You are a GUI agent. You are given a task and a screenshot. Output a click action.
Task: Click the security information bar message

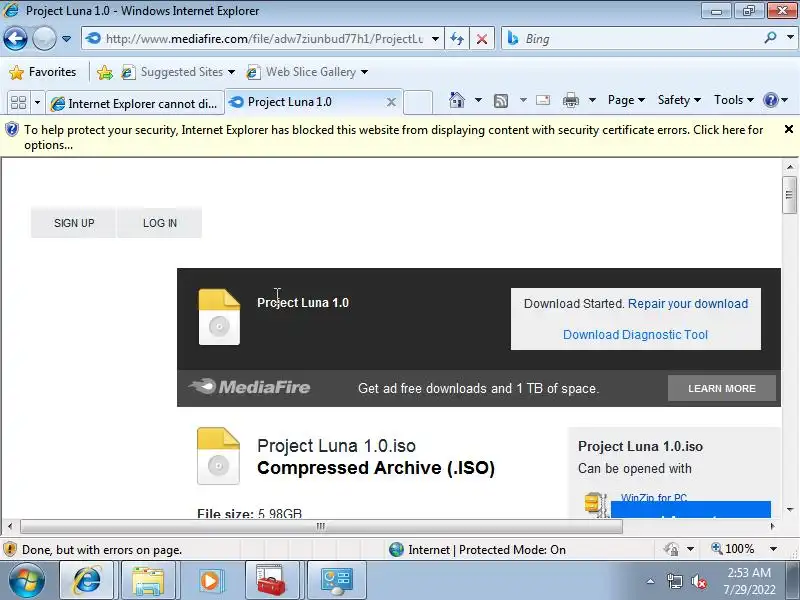(x=393, y=137)
